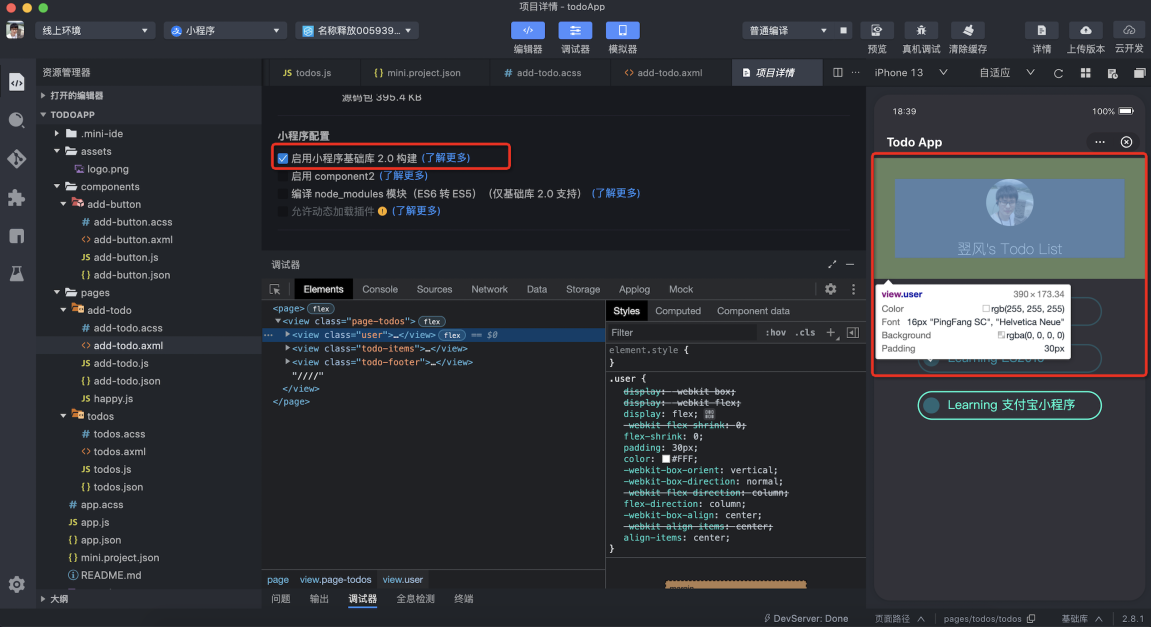
Task: Click the #FFF color swatch in .user styles
Action: coord(666,459)
